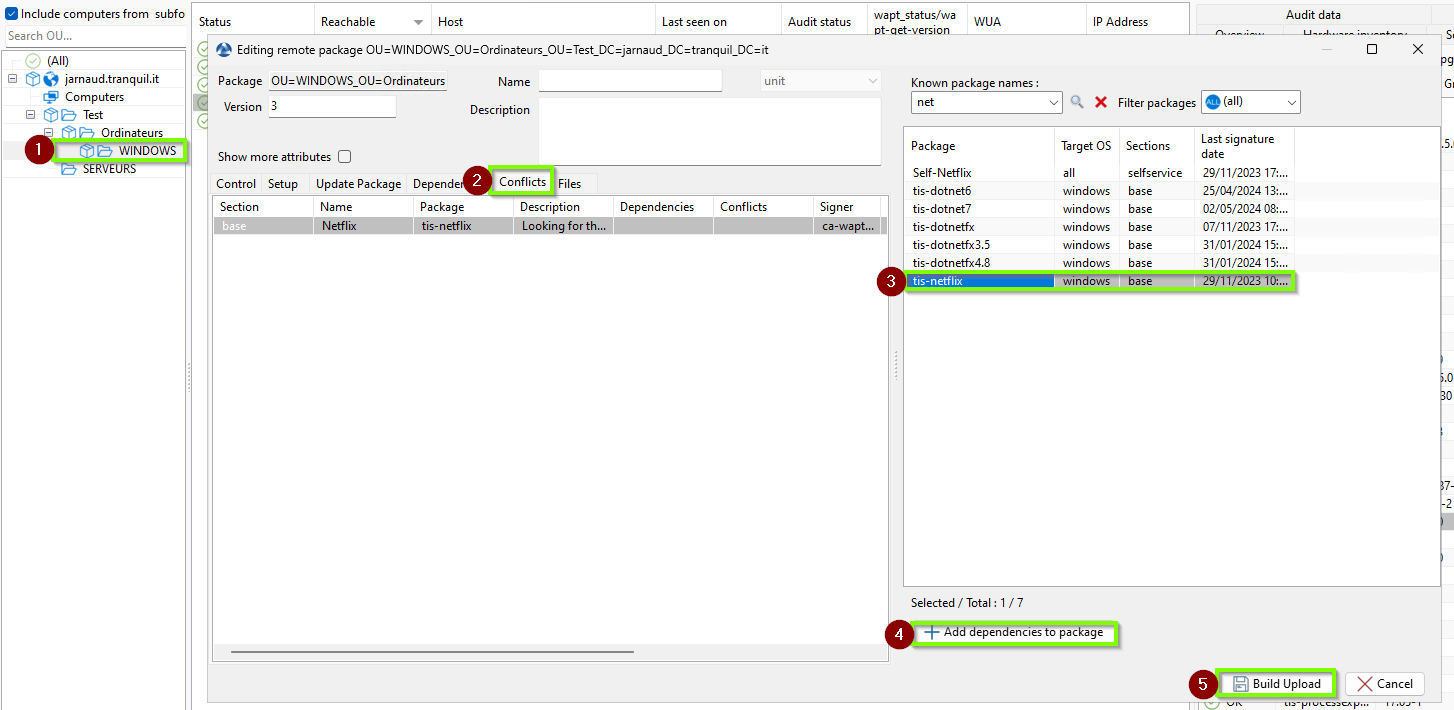Open the Update Package tab
This screenshot has height=710, width=1454.
click(x=358, y=184)
